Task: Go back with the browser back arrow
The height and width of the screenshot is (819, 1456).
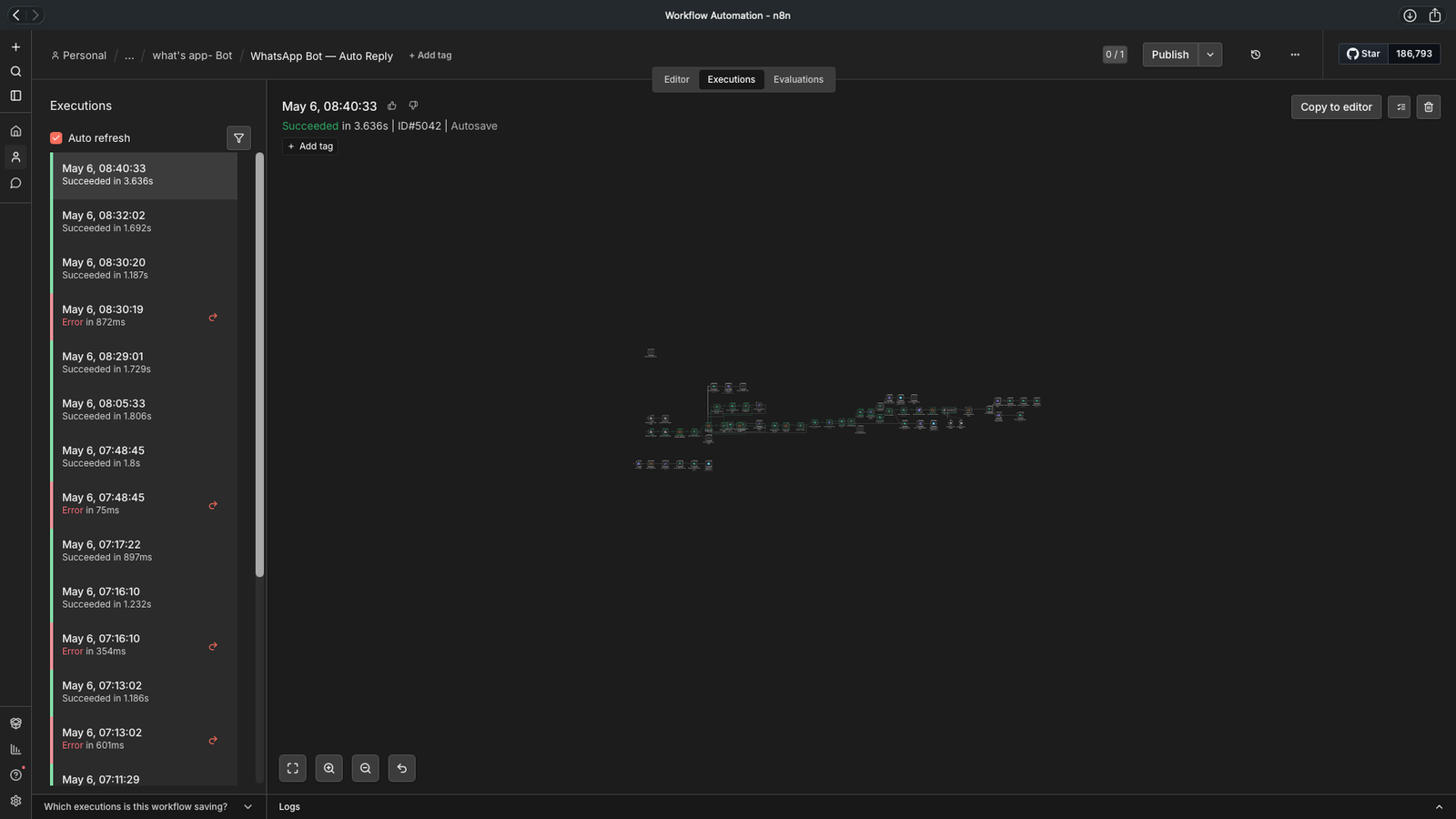Action: click(x=16, y=15)
